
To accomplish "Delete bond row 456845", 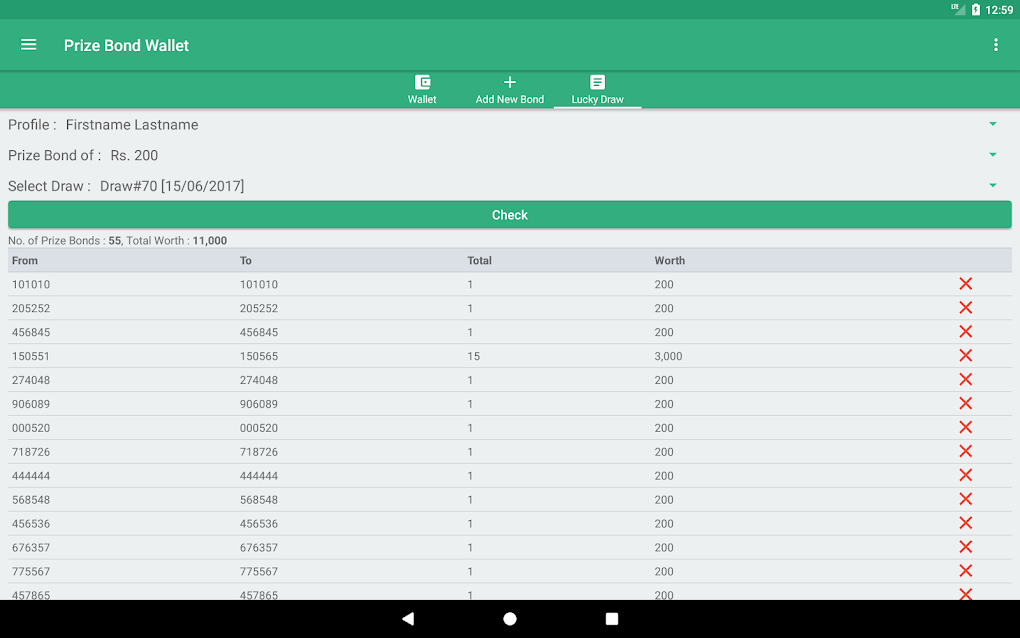I will (965, 332).
